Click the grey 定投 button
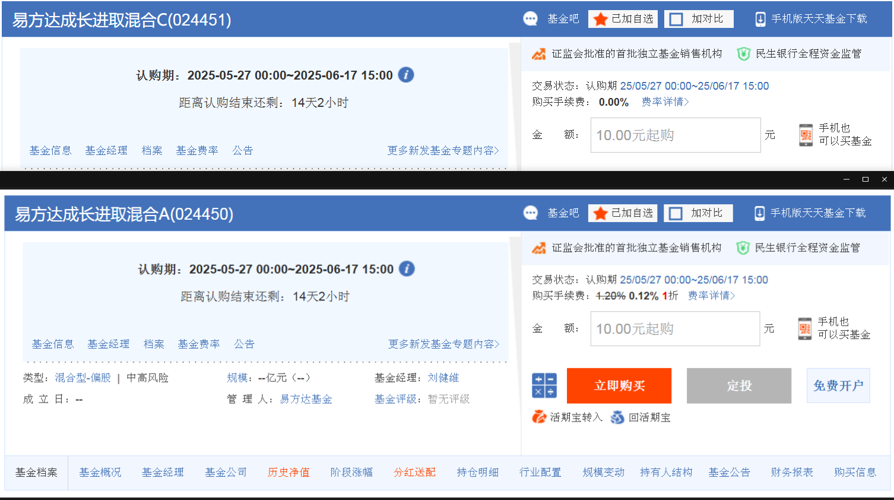 pyautogui.click(x=739, y=385)
